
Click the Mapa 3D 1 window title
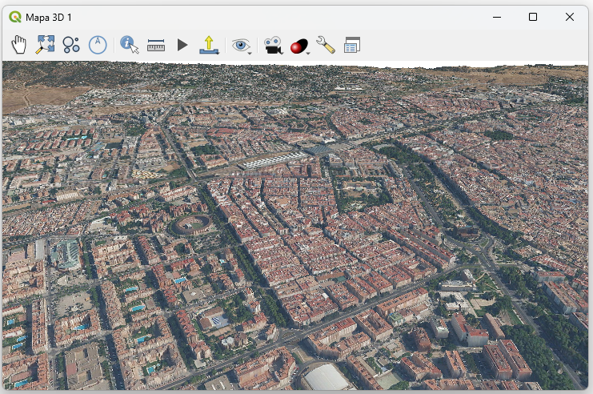click(48, 17)
